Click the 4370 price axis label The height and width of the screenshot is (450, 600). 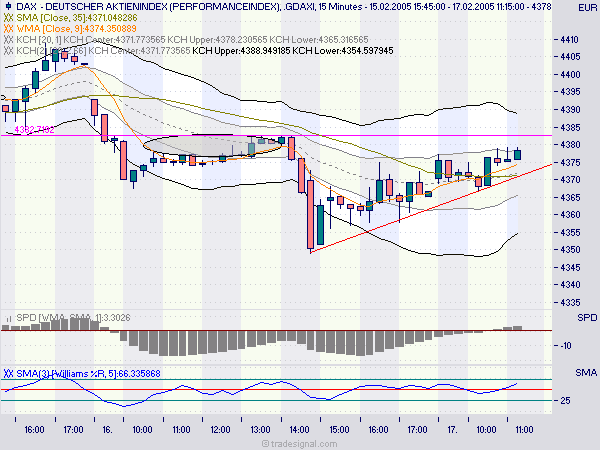(x=570, y=179)
